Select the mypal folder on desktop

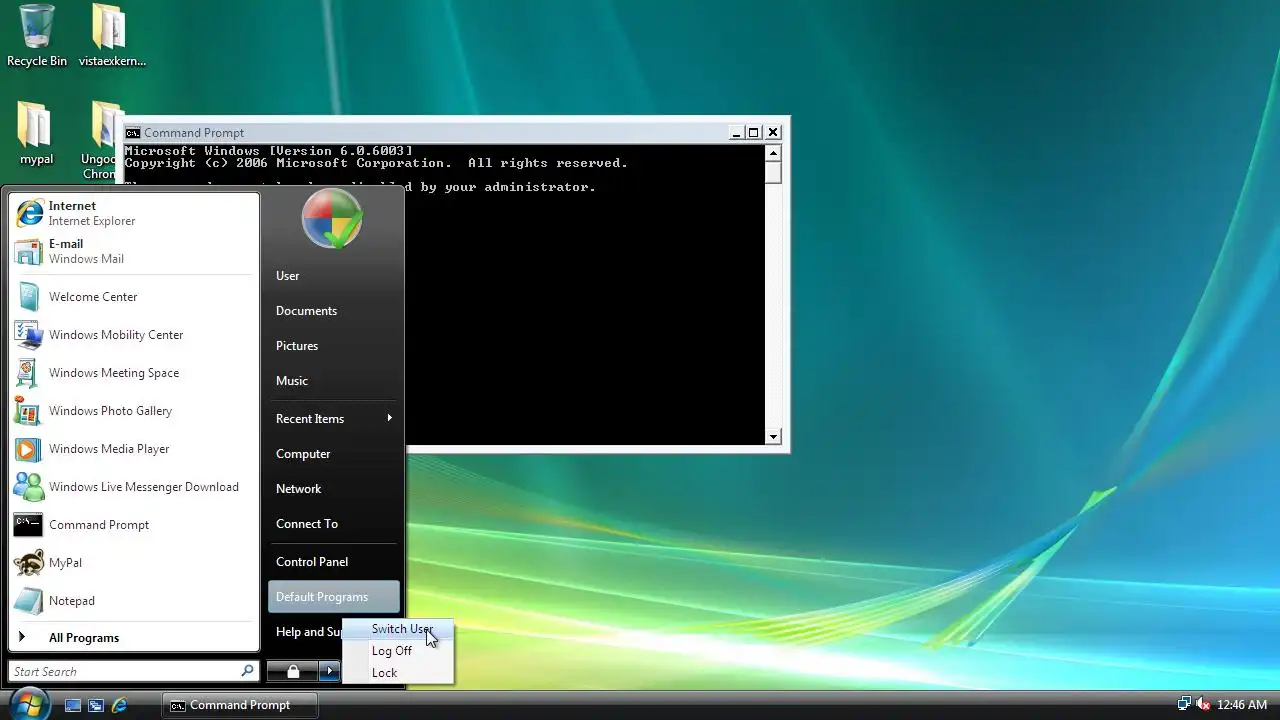37,133
